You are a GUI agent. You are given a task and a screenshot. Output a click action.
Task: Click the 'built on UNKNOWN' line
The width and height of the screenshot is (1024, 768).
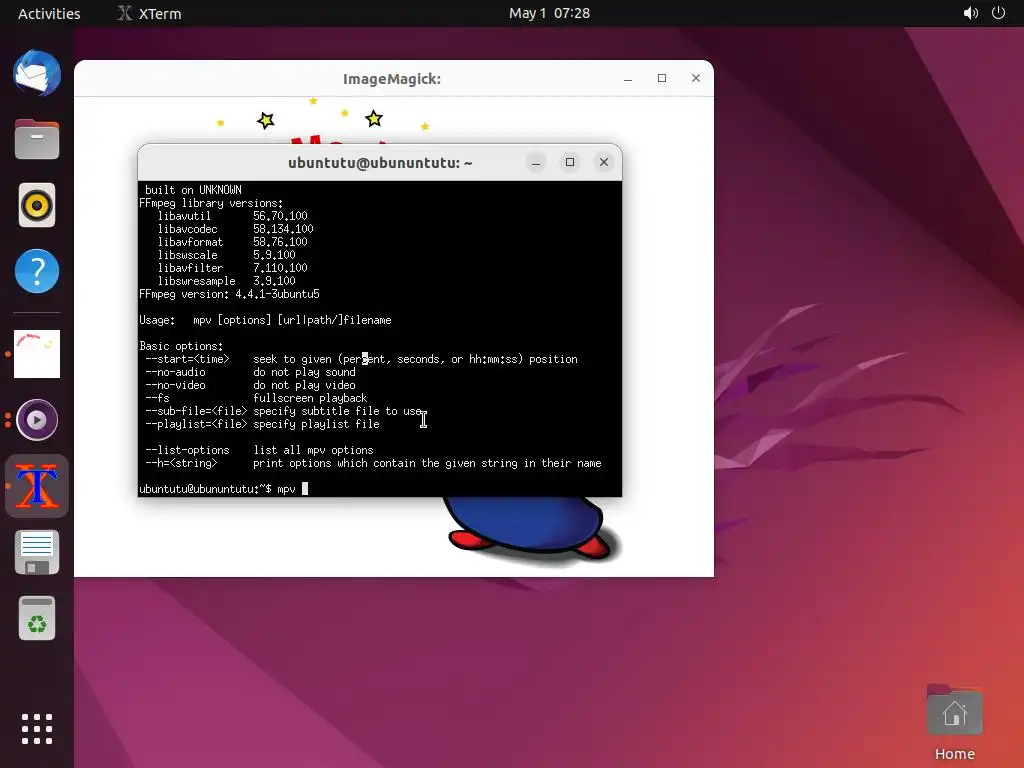(193, 190)
